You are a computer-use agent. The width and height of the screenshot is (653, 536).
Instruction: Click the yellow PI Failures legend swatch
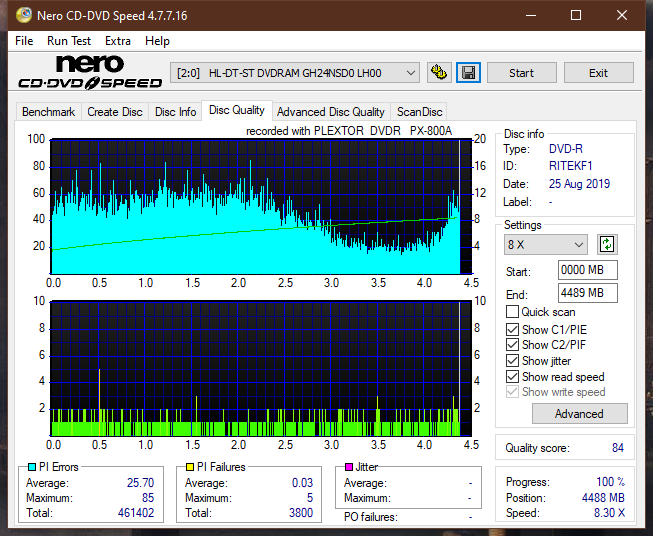[x=190, y=467]
